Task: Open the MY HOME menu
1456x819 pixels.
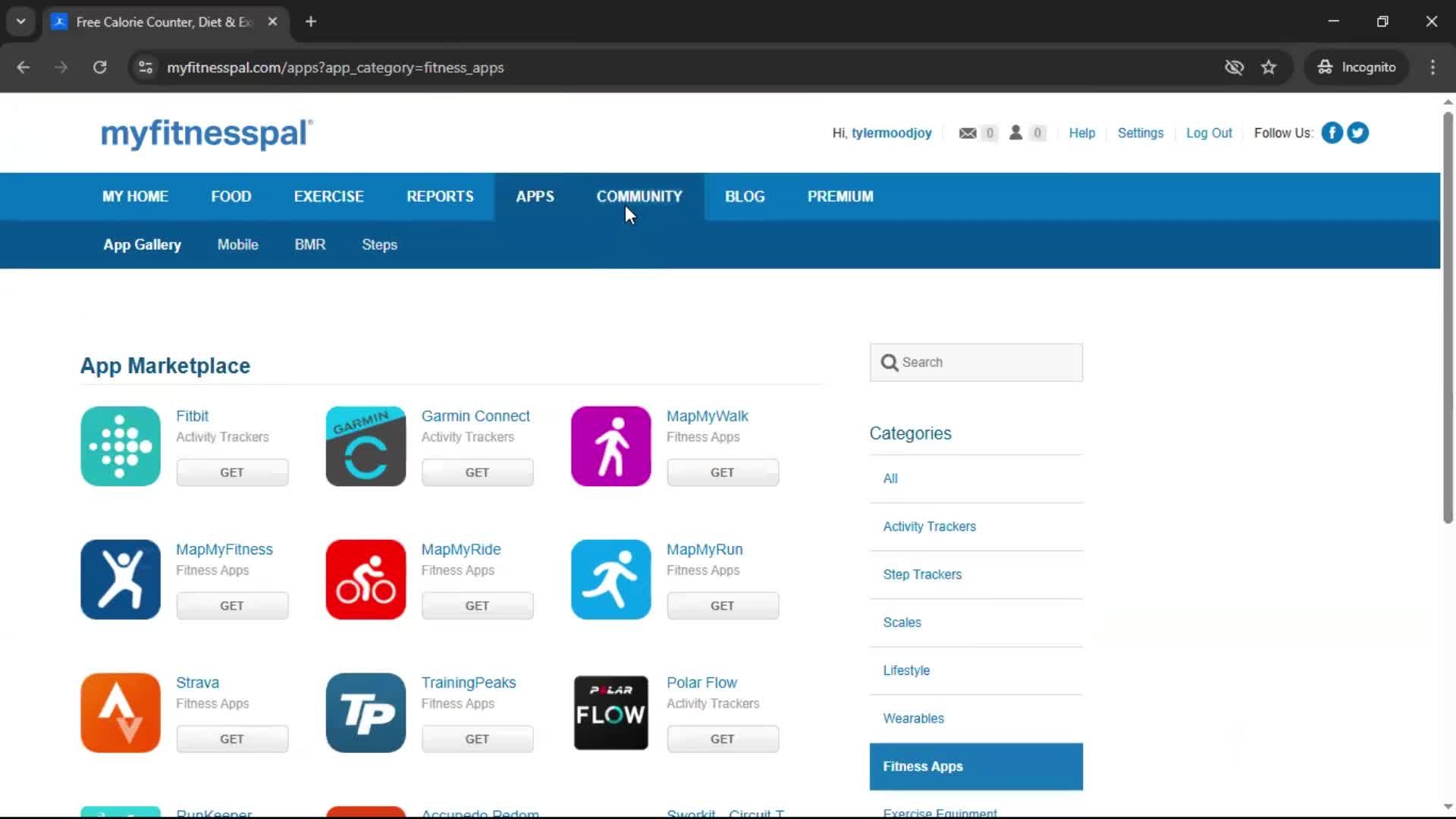Action: pos(135,196)
